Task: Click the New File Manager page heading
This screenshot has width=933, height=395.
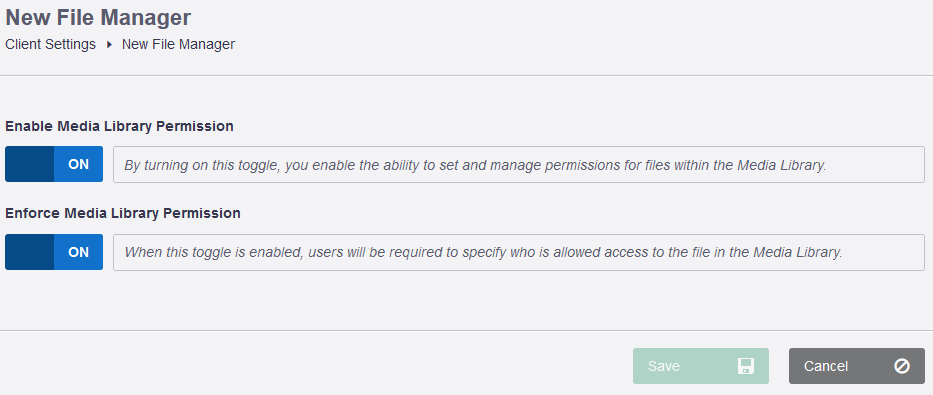Action: click(98, 17)
